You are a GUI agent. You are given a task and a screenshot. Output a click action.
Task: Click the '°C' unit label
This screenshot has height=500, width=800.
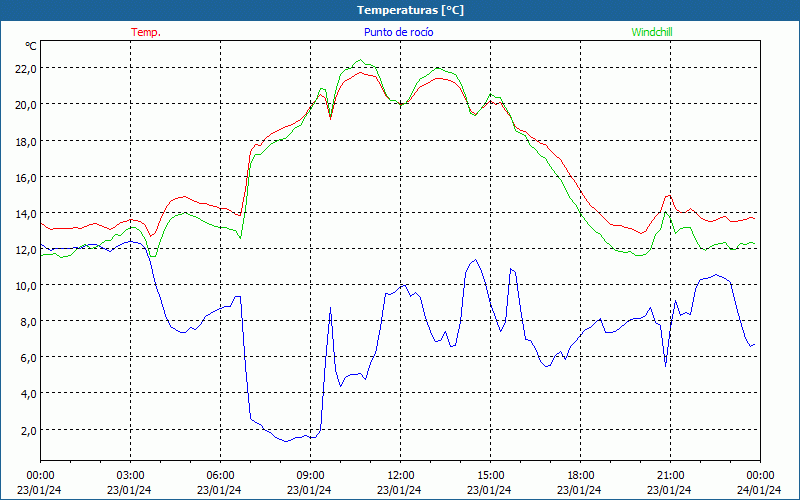click(x=31, y=46)
